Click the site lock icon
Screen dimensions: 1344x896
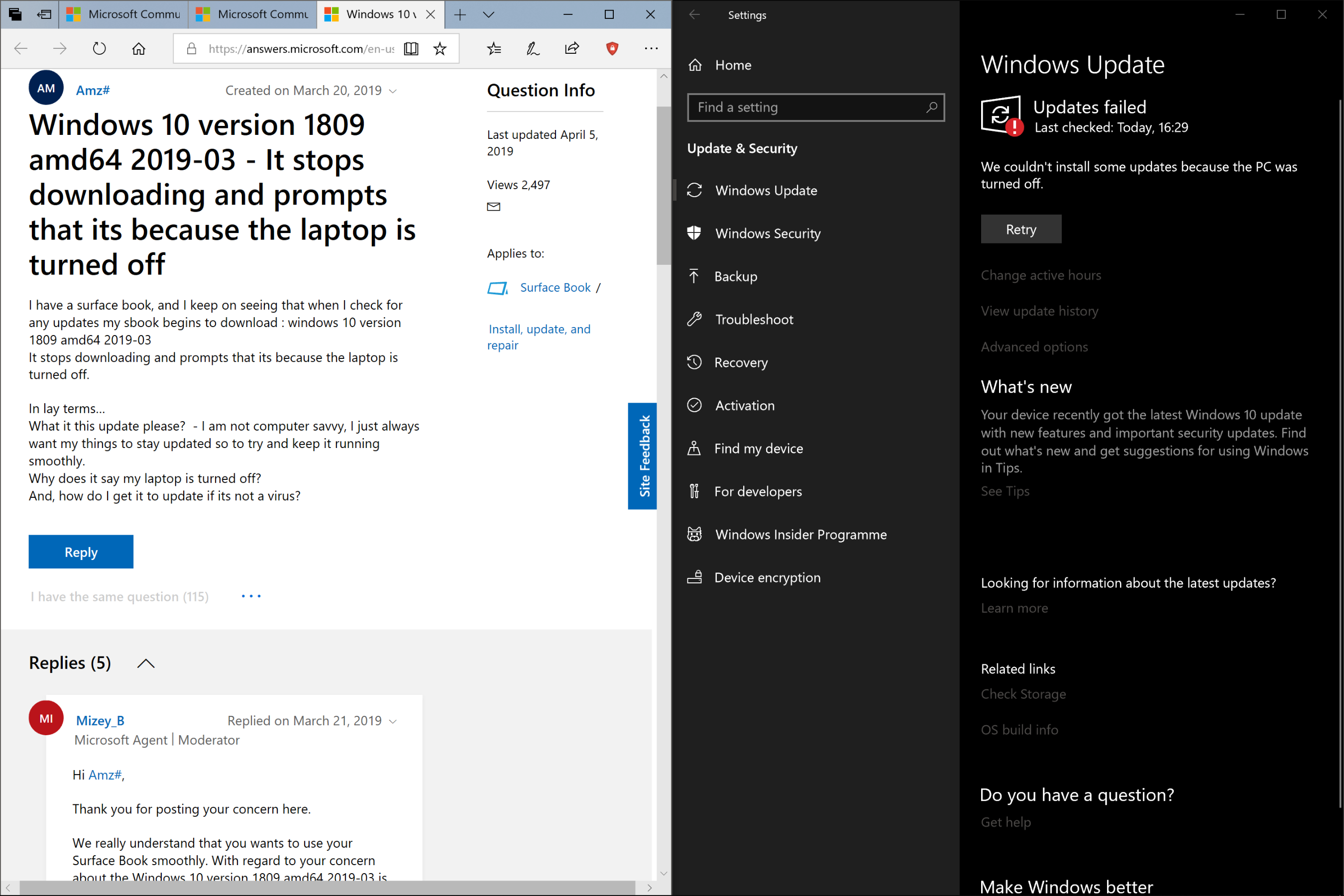pos(192,49)
